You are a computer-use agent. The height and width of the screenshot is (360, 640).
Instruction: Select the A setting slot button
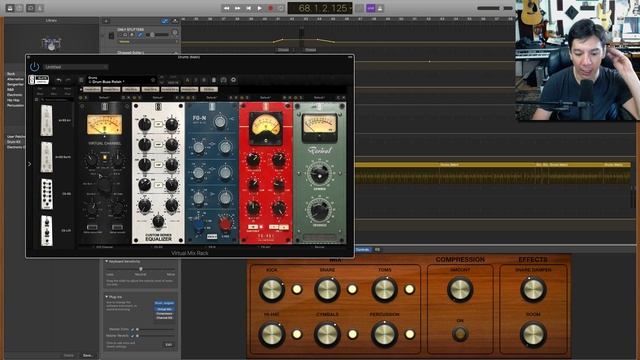pyautogui.click(x=187, y=80)
